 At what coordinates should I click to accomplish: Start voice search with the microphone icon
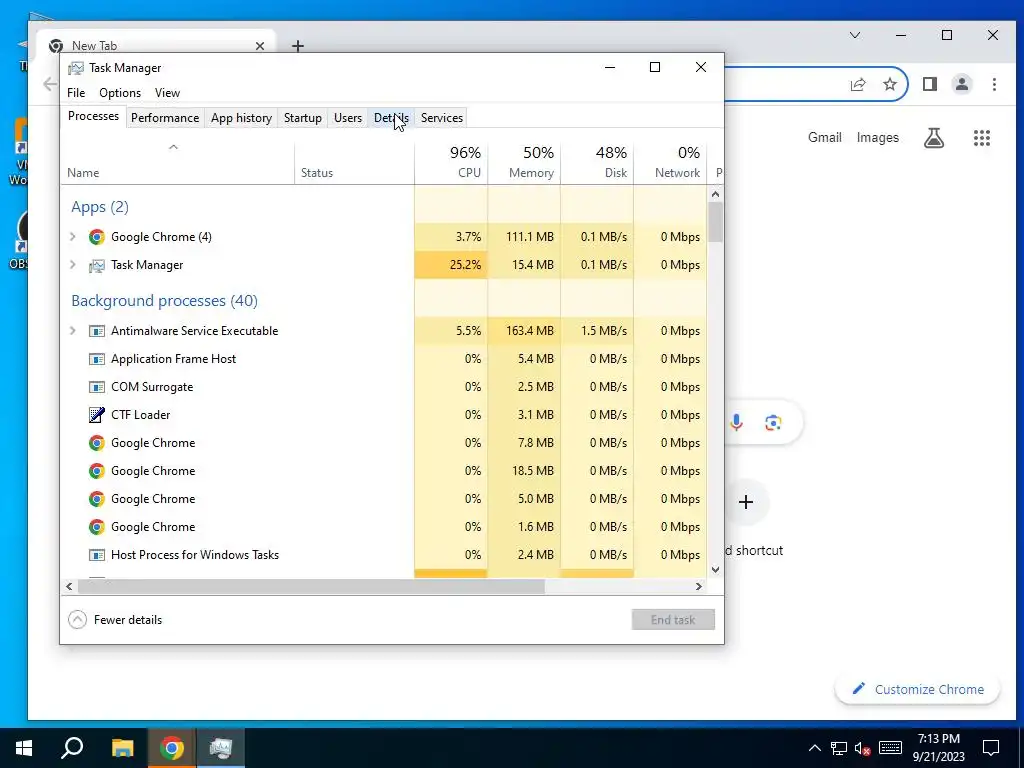coord(736,423)
